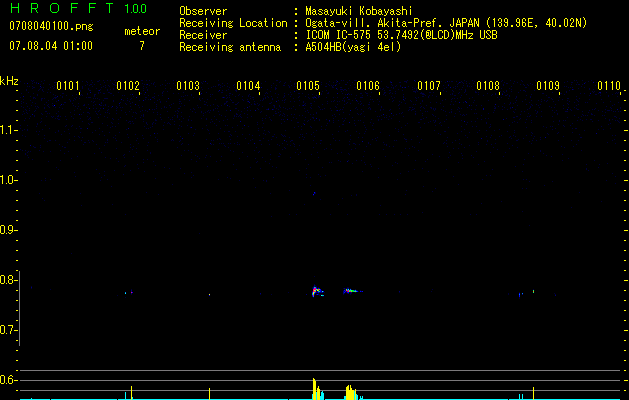Click observer name Masayuki Kobayashi

(x=359, y=11)
